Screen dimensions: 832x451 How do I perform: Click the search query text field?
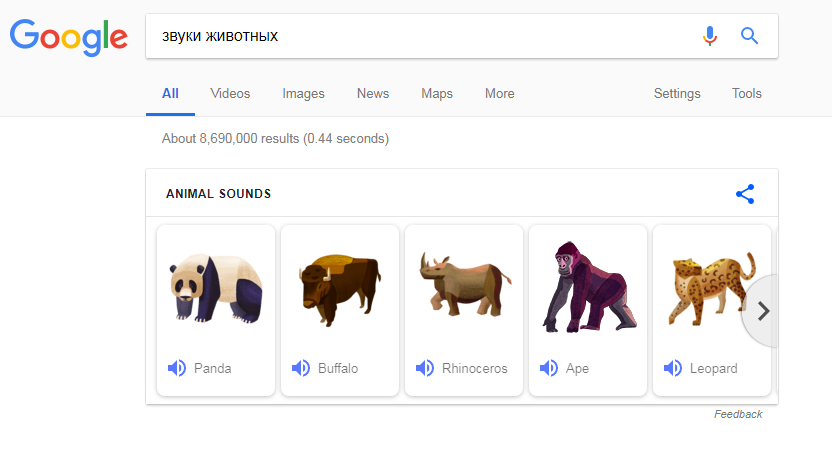click(x=420, y=36)
